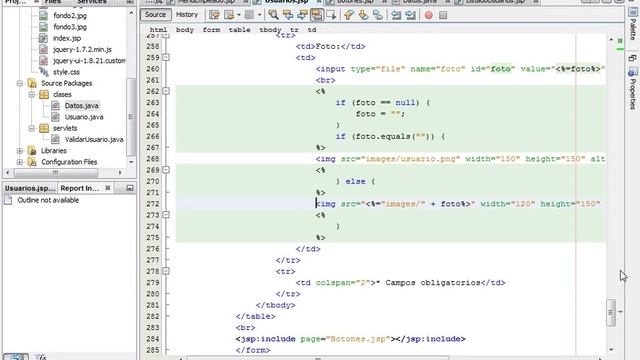Go to Previous Bookmark icon
Image resolution: width=640 pixels, height=360 pixels.
[348, 15]
